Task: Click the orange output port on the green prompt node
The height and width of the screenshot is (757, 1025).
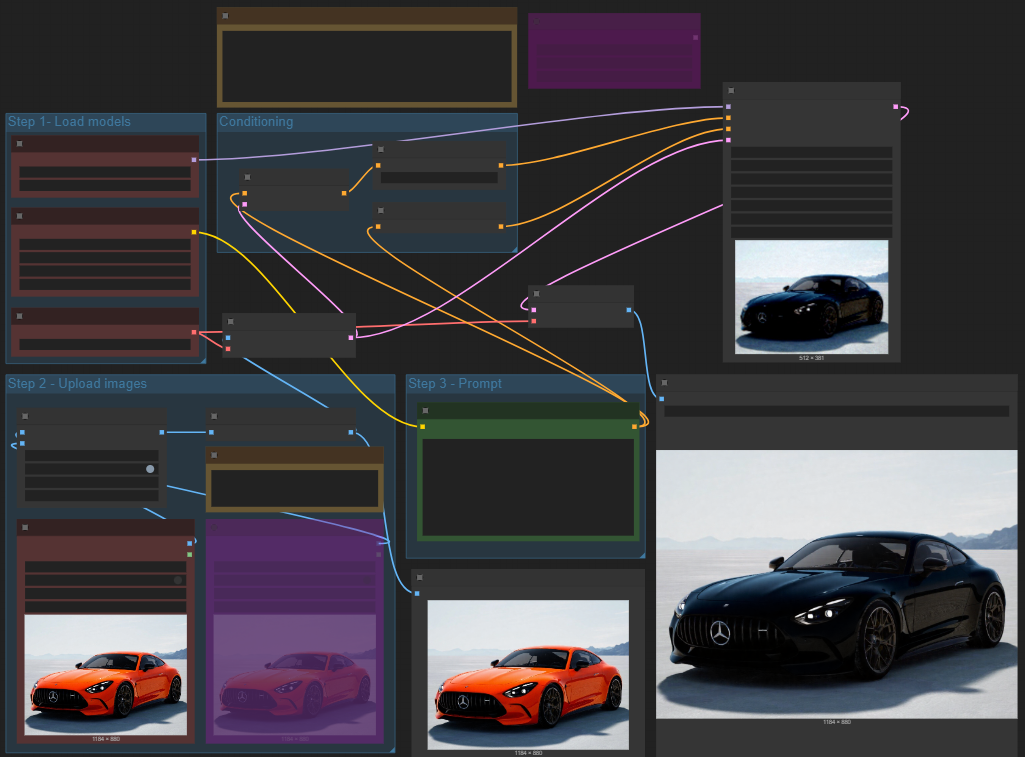Action: click(635, 427)
